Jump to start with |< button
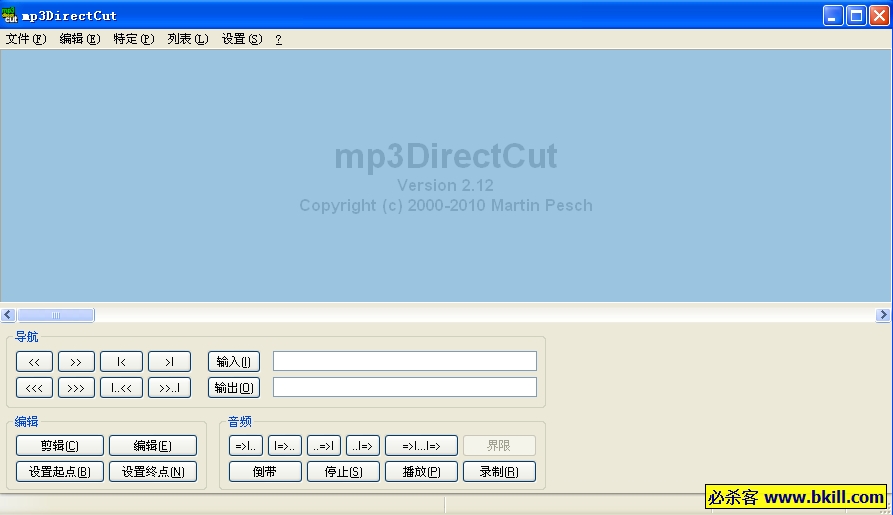893x515 pixels. (x=121, y=362)
